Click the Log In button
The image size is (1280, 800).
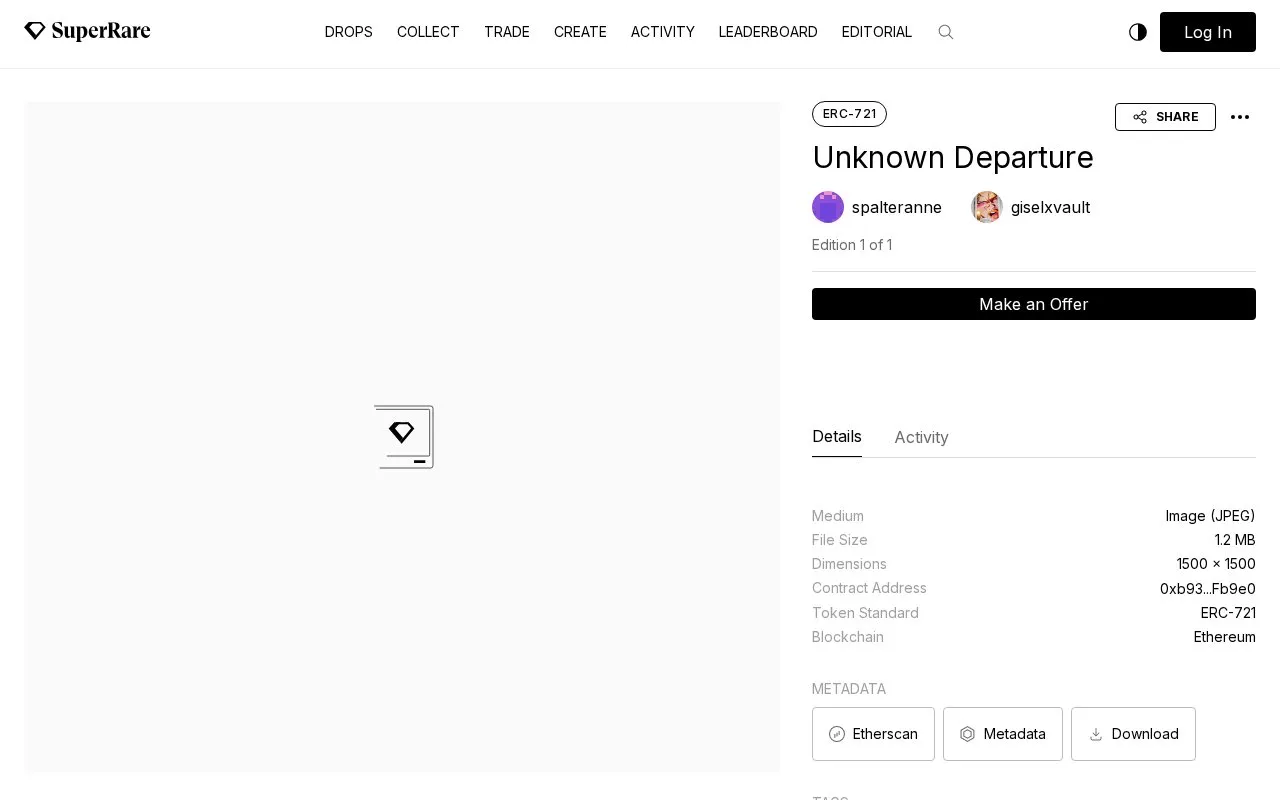[1208, 32]
